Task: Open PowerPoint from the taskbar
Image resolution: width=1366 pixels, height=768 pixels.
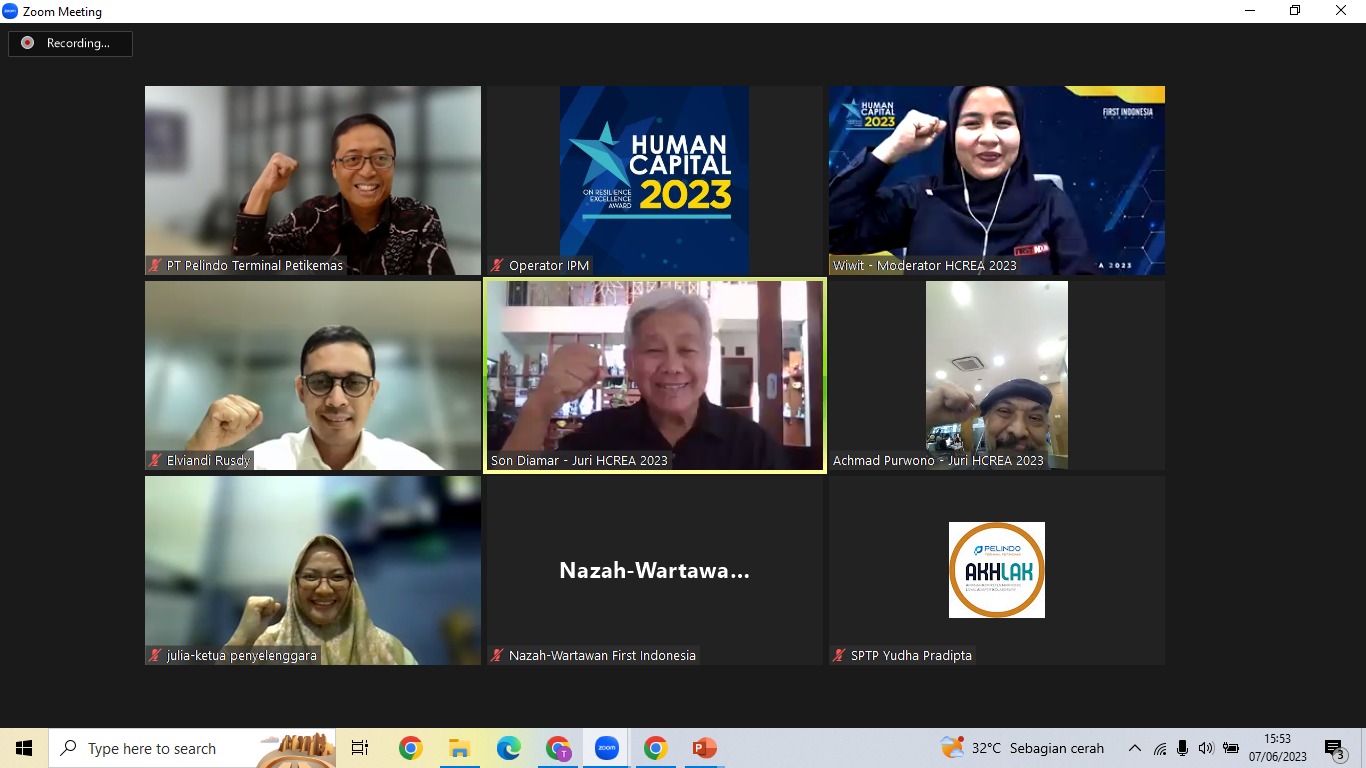Action: point(704,748)
